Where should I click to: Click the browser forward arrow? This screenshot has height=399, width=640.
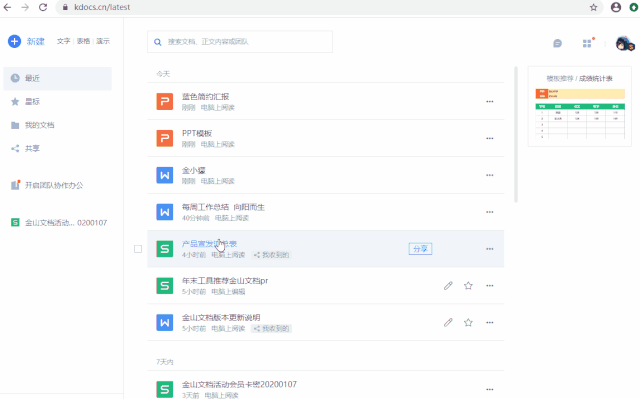point(25,7)
